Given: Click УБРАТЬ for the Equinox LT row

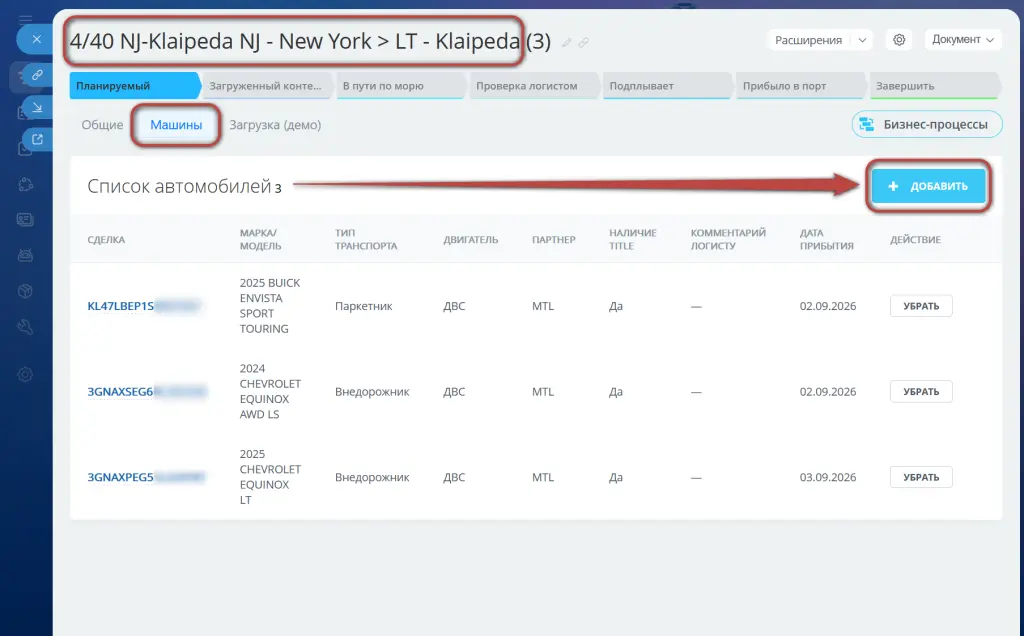Looking at the screenshot, I should pos(921,477).
